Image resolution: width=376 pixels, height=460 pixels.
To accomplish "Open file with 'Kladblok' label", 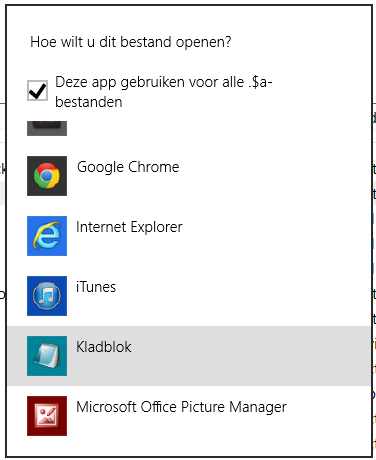I will pos(104,347).
